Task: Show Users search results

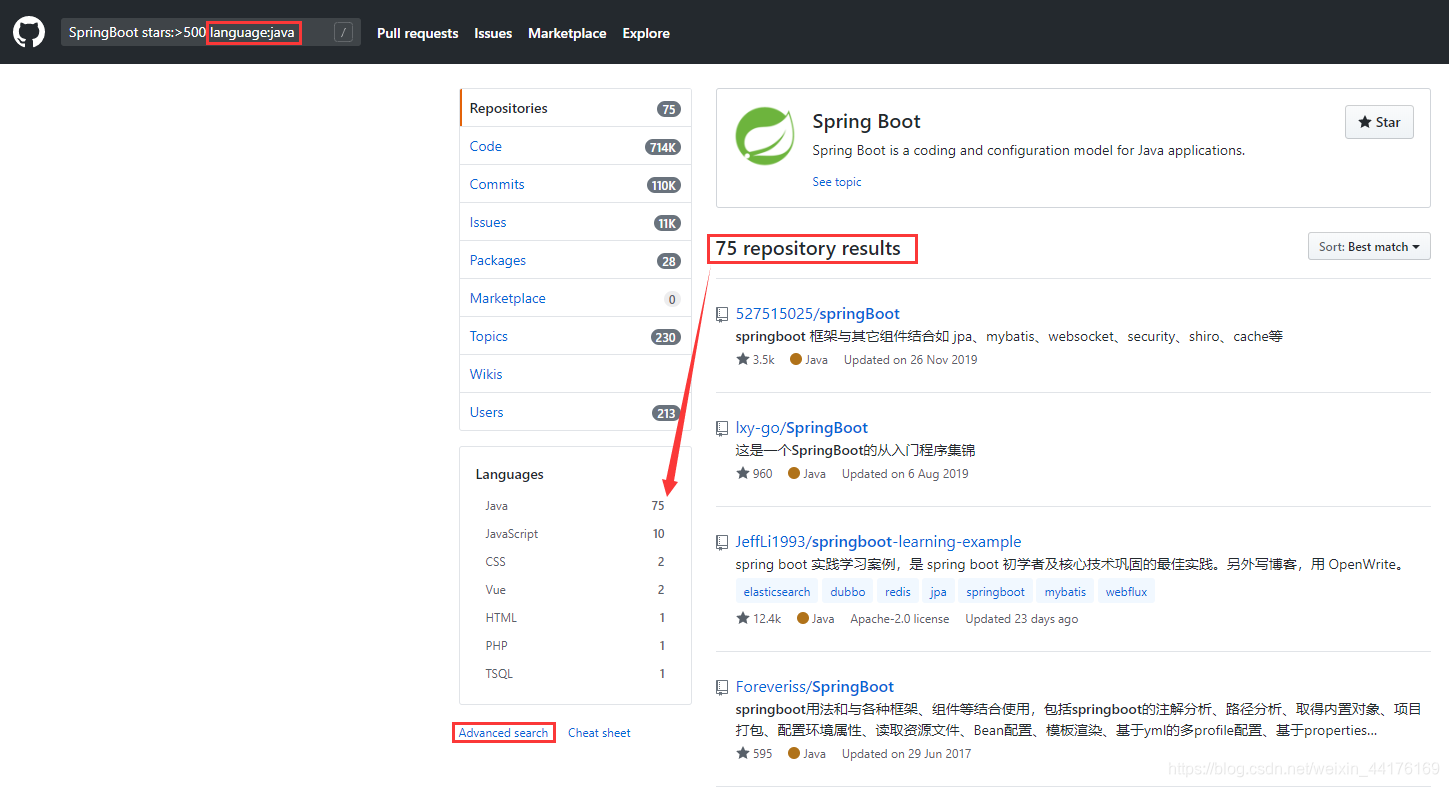Action: [575, 412]
